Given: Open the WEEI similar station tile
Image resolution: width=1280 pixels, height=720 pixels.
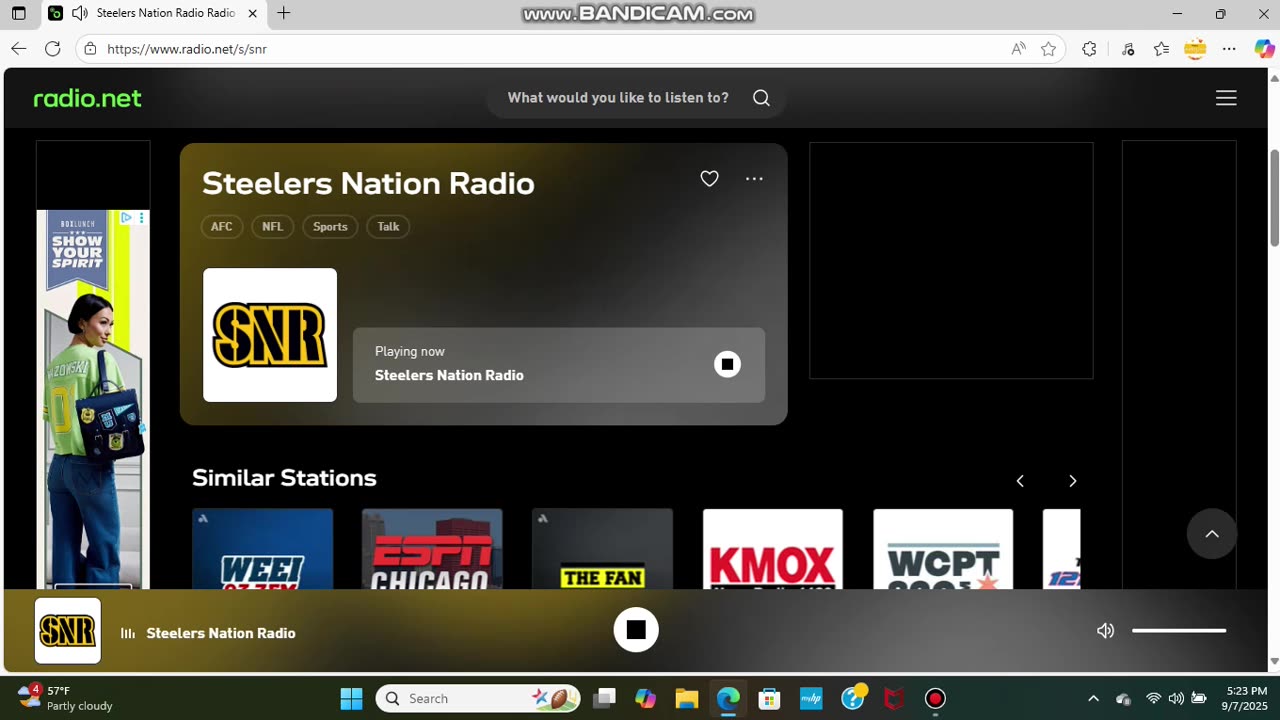Looking at the screenshot, I should click(x=262, y=549).
